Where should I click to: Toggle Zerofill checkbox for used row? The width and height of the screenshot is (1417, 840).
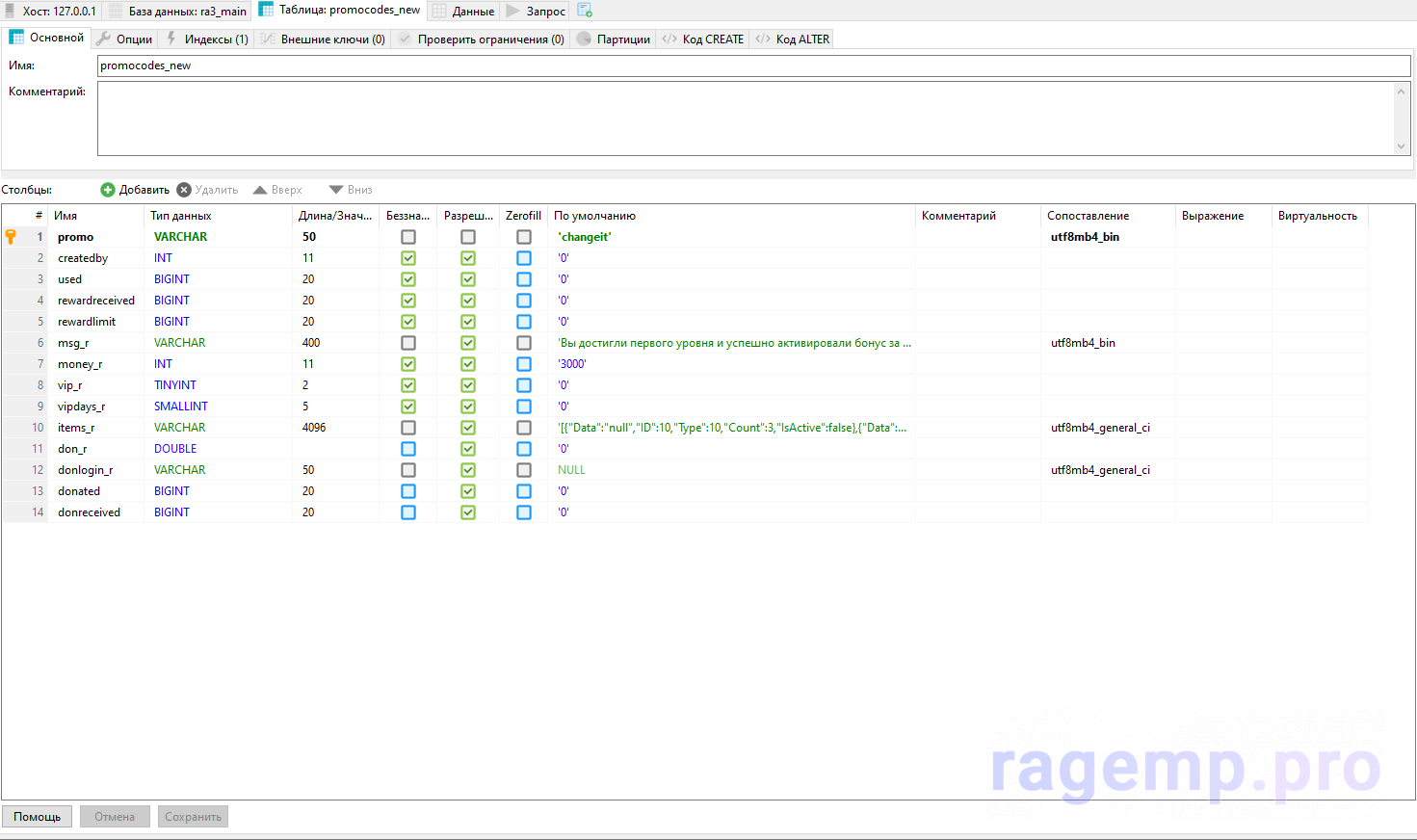(x=524, y=279)
